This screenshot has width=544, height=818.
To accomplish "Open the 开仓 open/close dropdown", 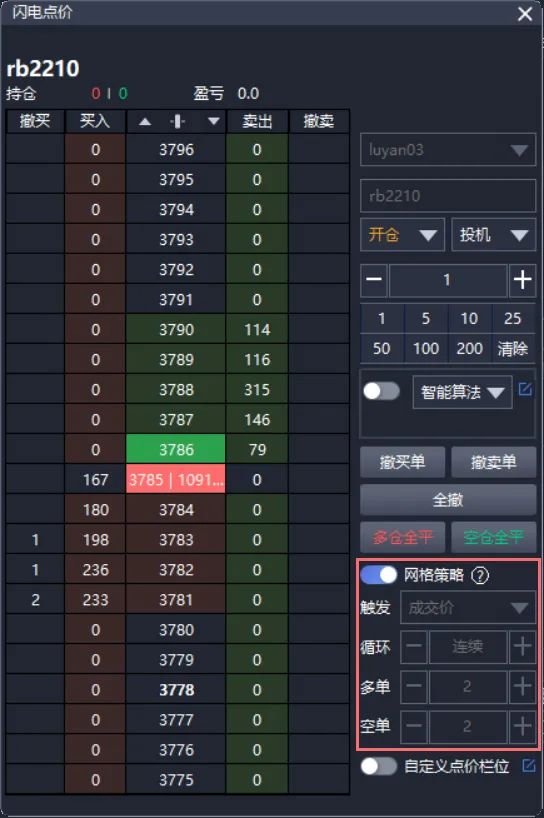I will pos(402,235).
